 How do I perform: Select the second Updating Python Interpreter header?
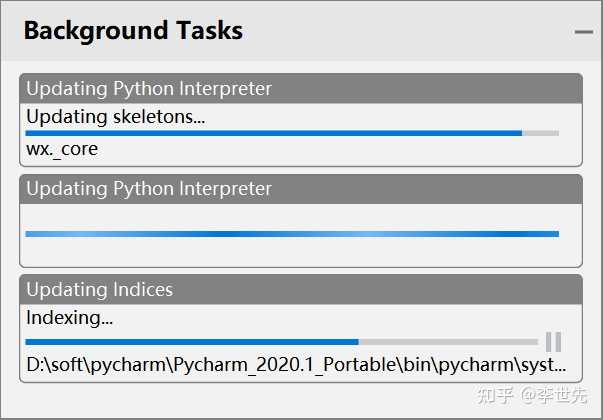pyautogui.click(x=149, y=189)
